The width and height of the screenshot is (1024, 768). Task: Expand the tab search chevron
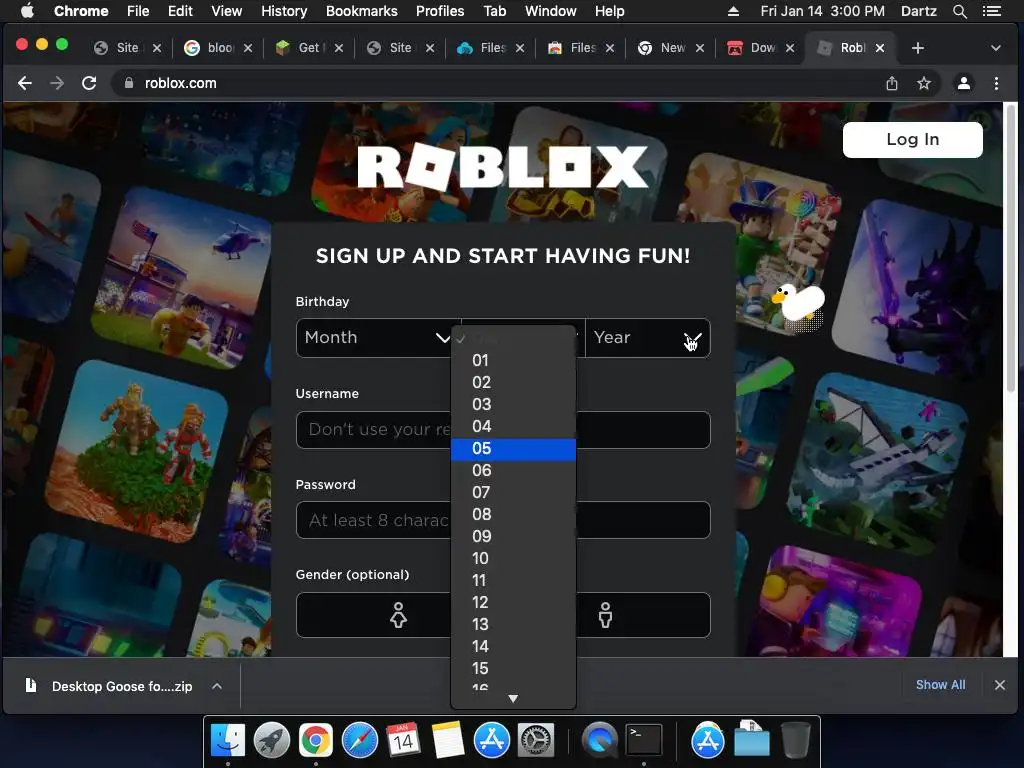(995, 48)
